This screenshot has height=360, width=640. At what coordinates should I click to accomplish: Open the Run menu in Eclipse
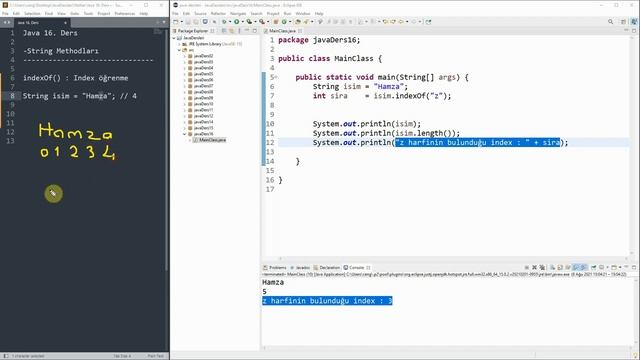click(x=287, y=13)
